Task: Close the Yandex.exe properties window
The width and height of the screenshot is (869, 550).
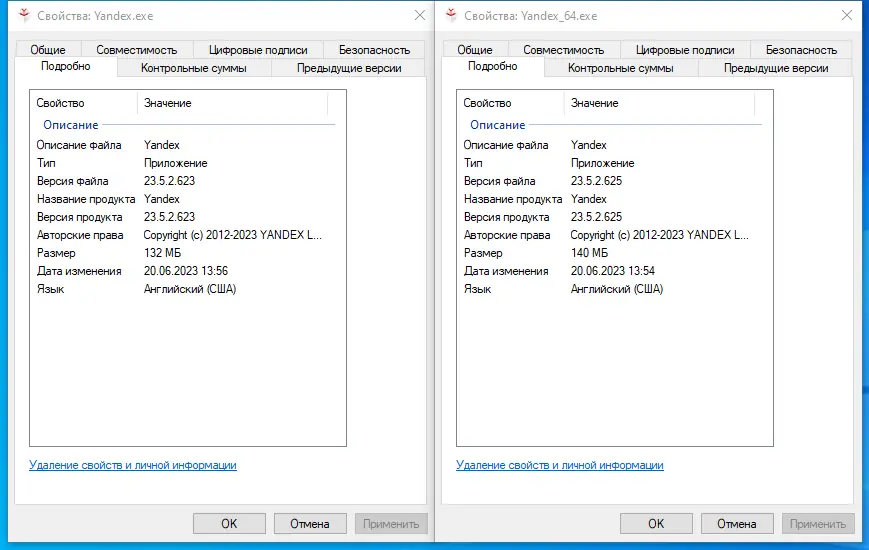Action: coord(419,16)
